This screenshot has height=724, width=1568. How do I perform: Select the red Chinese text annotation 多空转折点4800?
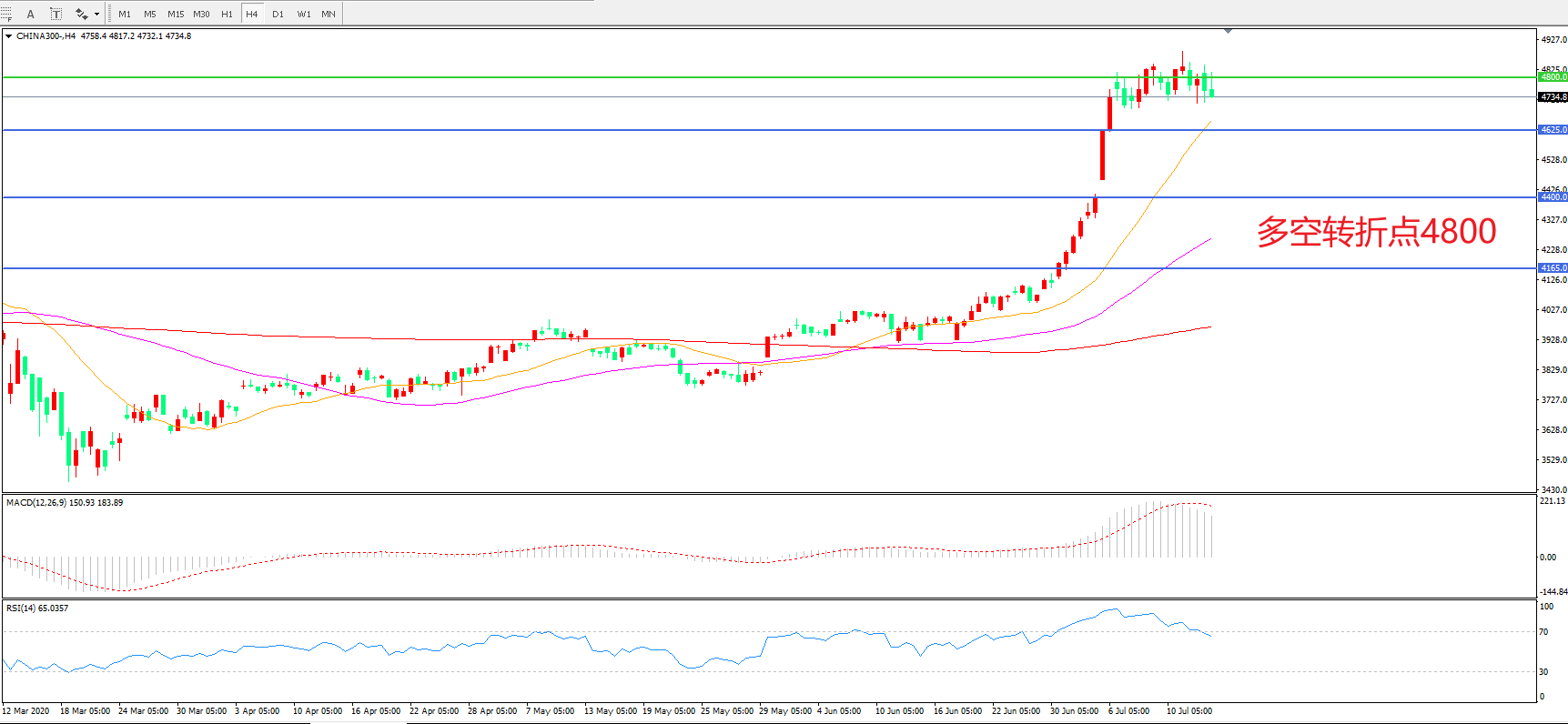point(1376,232)
